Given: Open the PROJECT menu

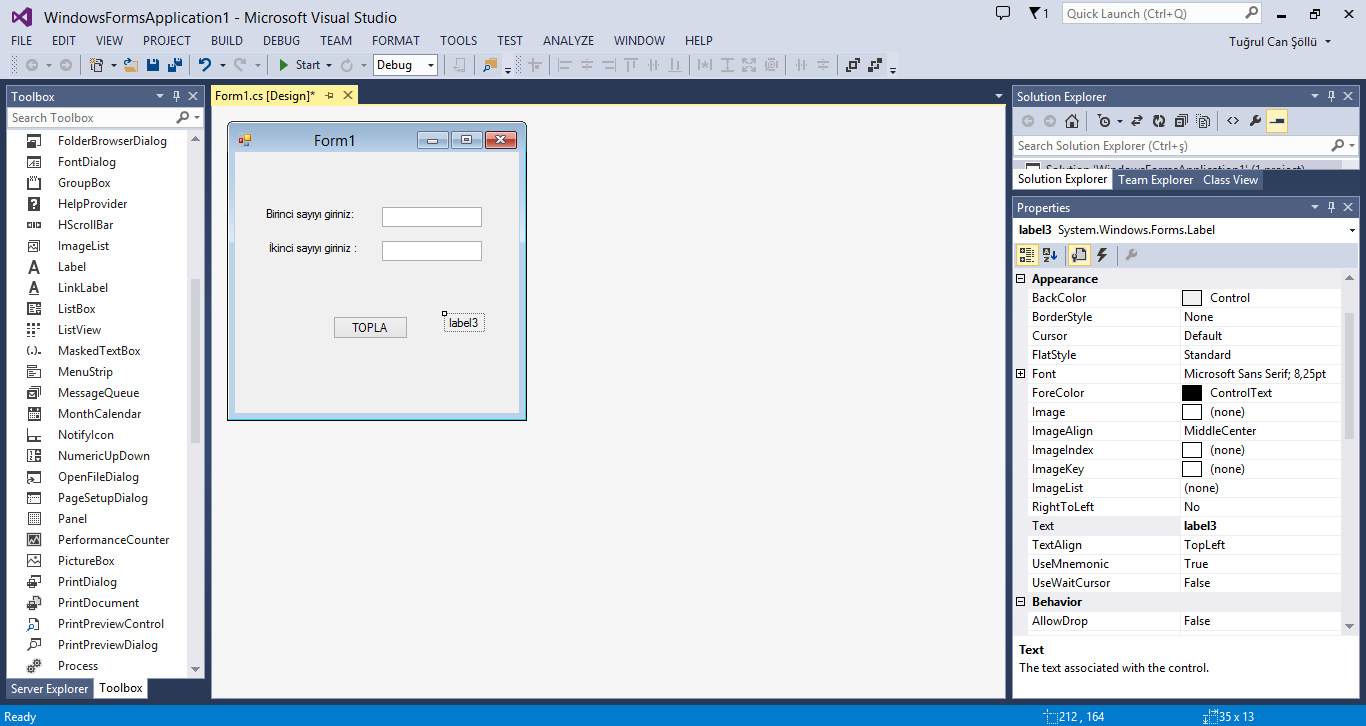Looking at the screenshot, I should [167, 41].
